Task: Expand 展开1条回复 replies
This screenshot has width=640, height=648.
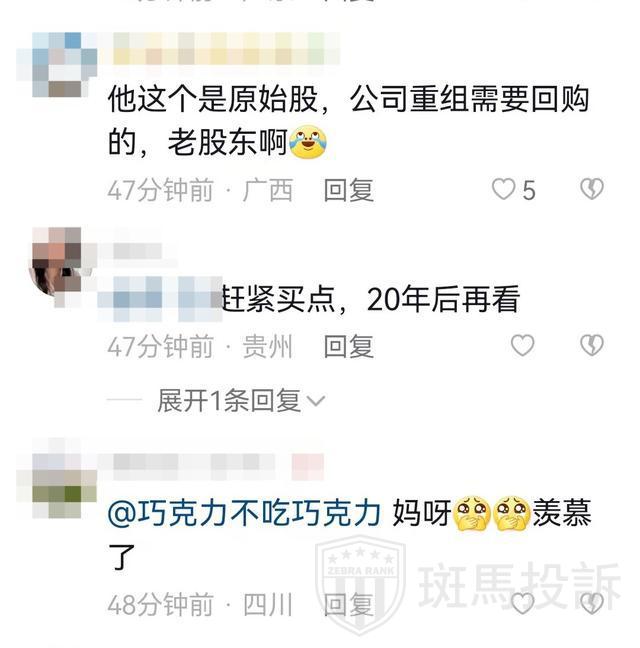Action: [241, 400]
